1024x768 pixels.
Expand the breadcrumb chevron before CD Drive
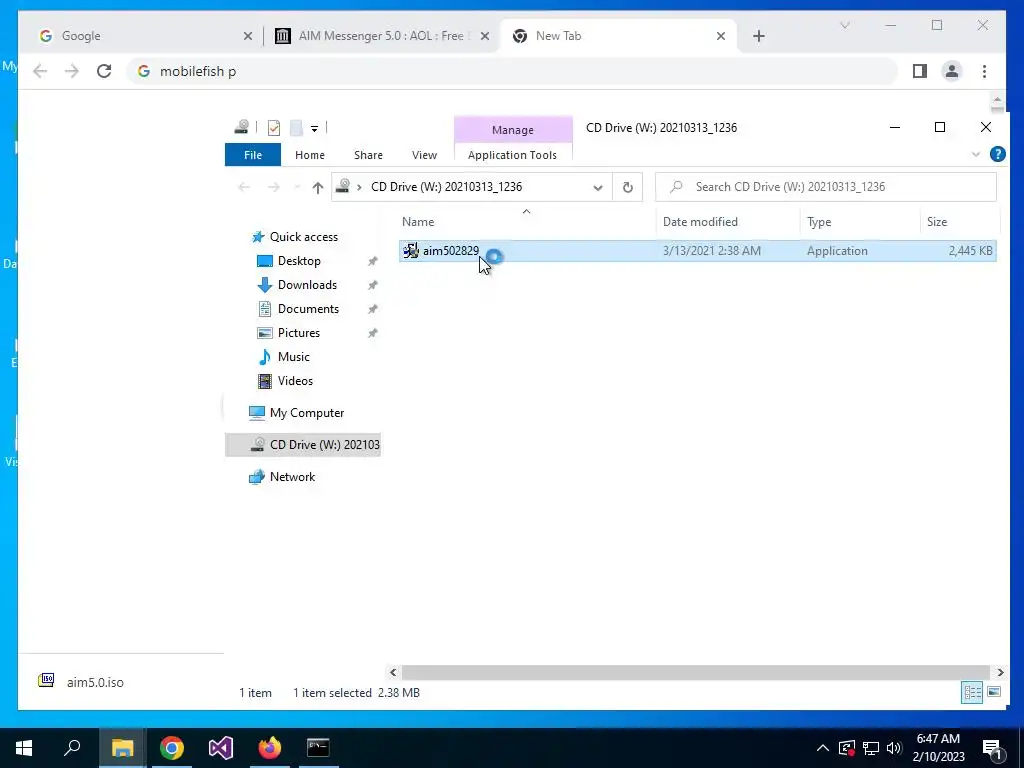pyautogui.click(x=359, y=187)
